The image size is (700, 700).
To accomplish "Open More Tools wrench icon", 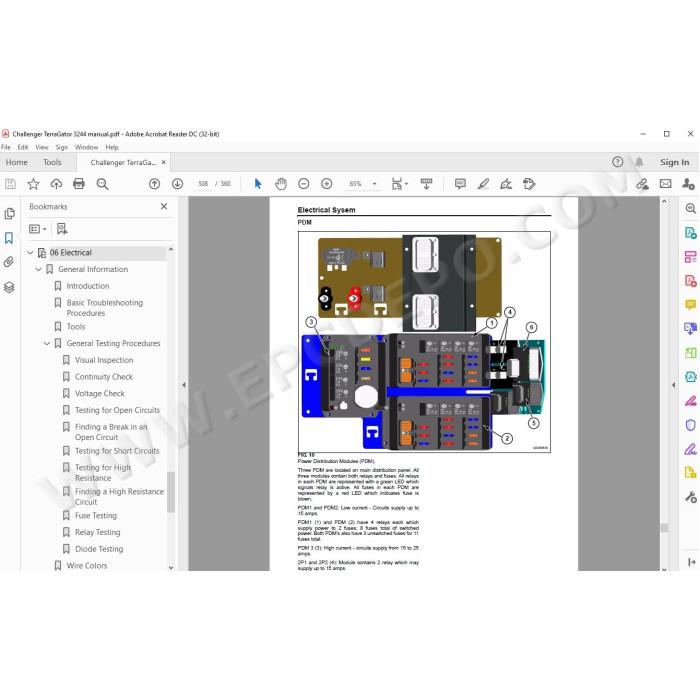I will coord(690,497).
